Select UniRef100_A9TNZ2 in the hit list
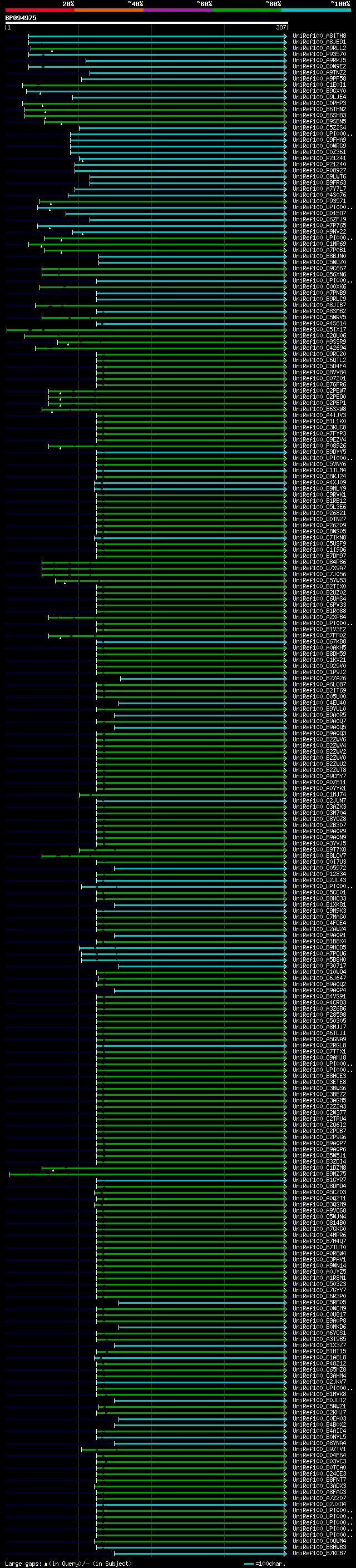 point(319,72)
